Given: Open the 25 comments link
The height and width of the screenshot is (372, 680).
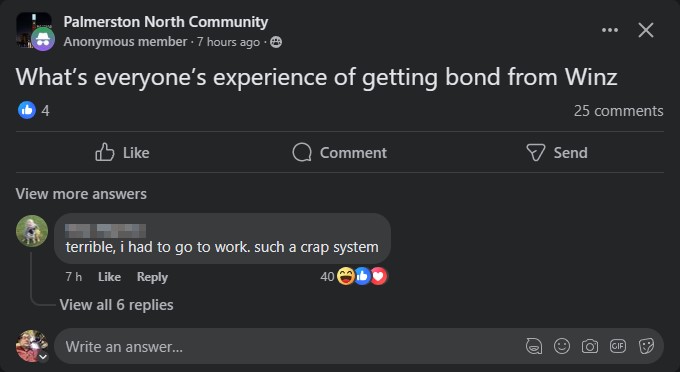Looking at the screenshot, I should [x=618, y=111].
